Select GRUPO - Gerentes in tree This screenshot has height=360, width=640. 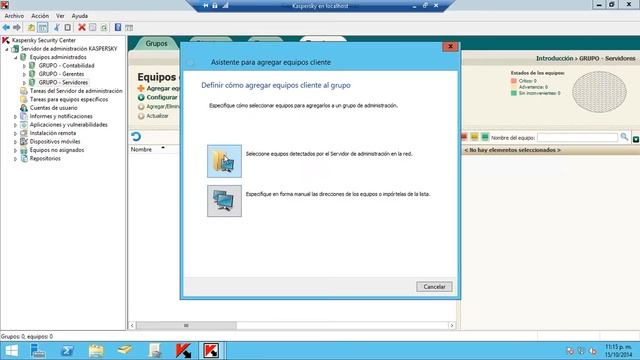coord(61,74)
